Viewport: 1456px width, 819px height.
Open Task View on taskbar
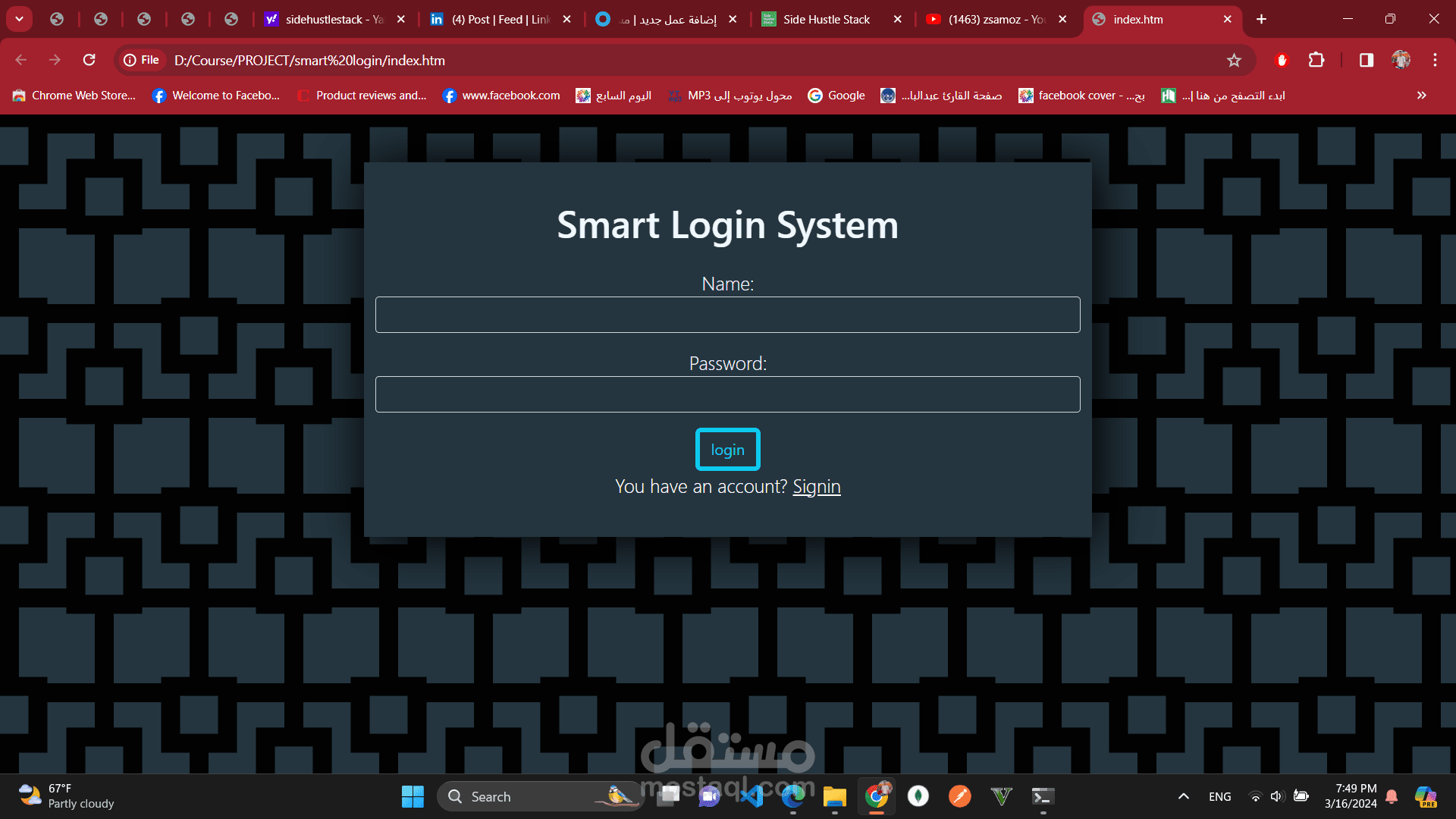668,796
